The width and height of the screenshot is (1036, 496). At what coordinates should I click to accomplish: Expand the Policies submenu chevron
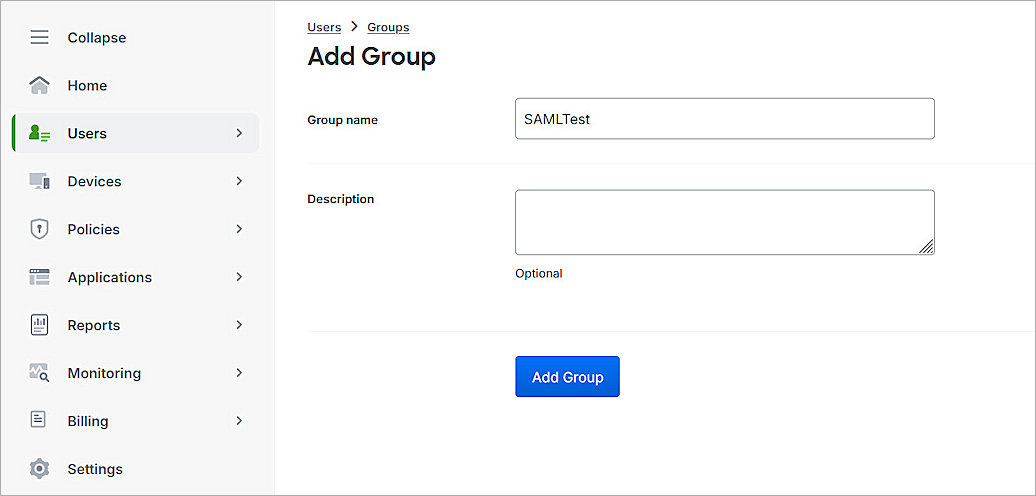(239, 229)
